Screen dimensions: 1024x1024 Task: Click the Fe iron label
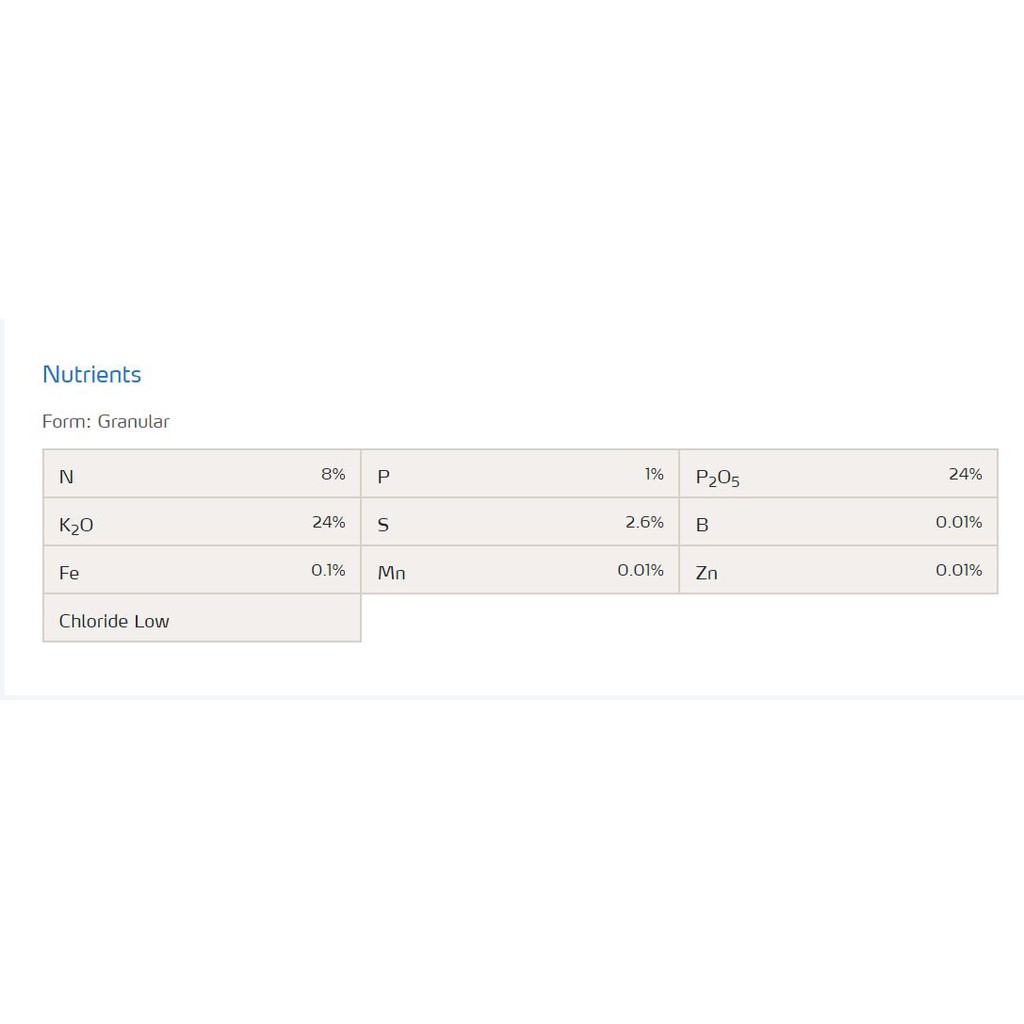(69, 573)
